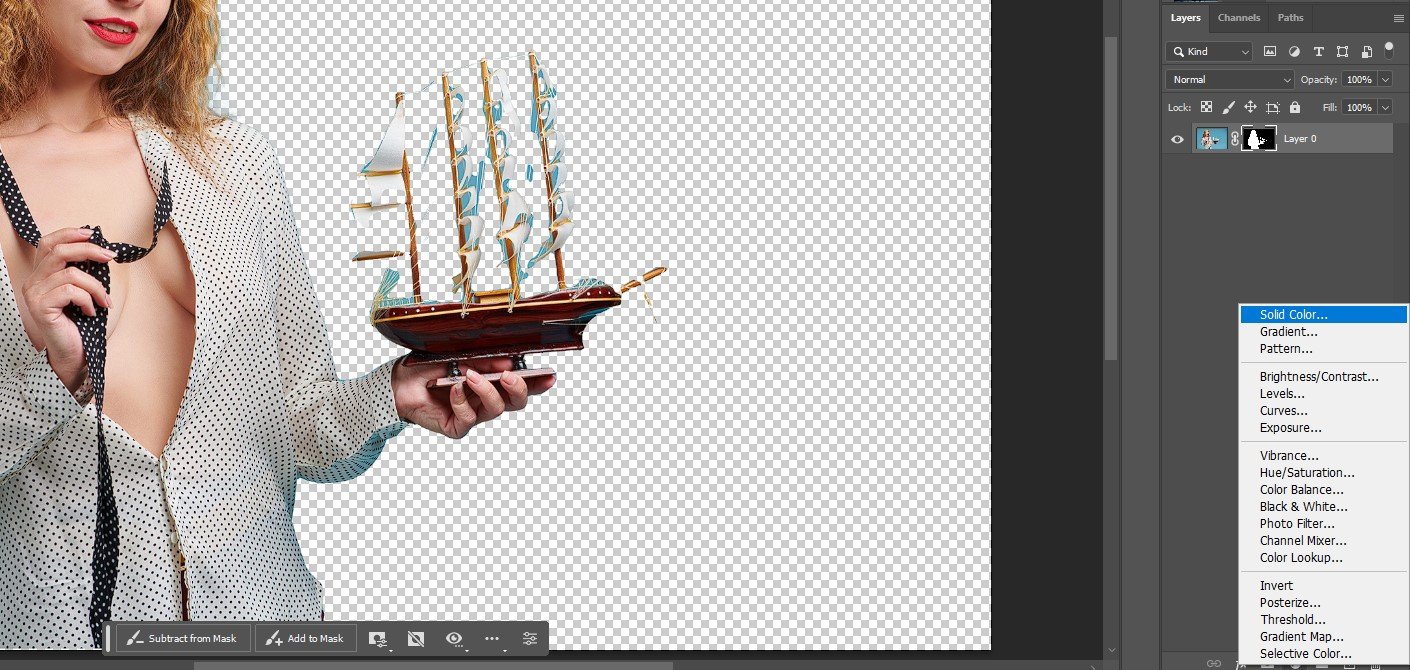Open mask modify options in taskbar
The image size is (1410, 670).
(x=378, y=638)
